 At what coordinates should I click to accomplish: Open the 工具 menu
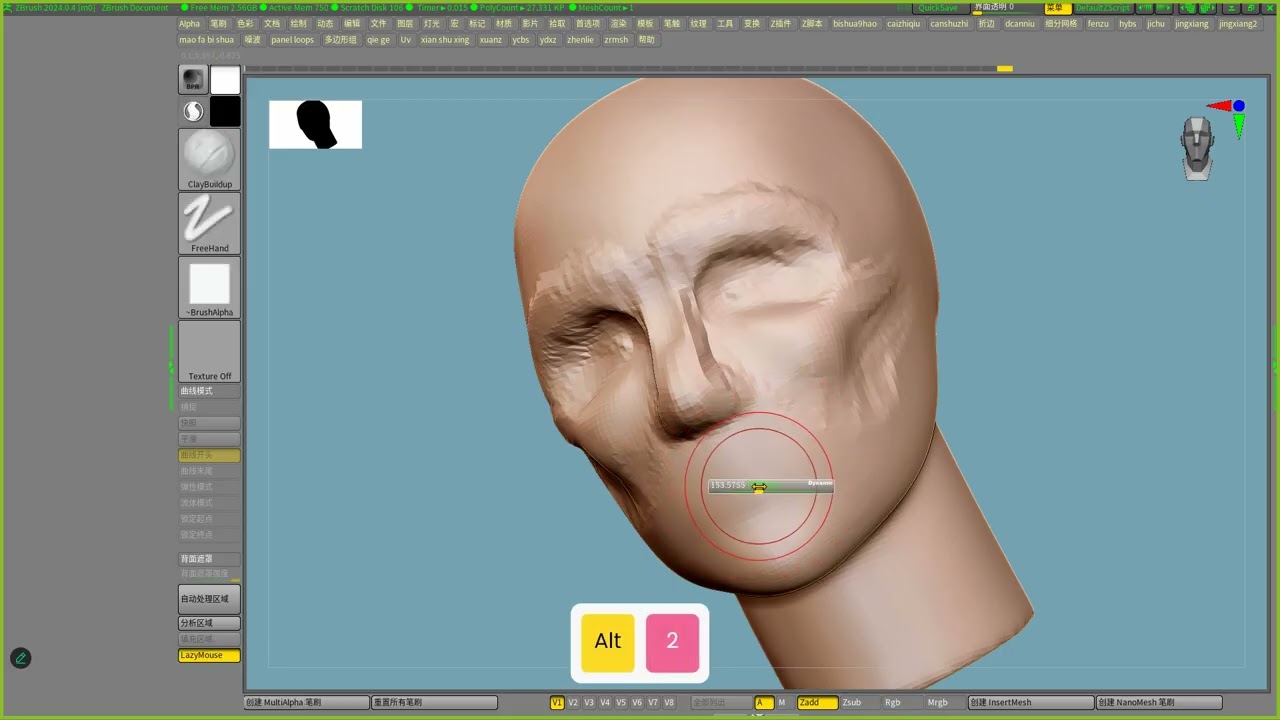point(725,24)
